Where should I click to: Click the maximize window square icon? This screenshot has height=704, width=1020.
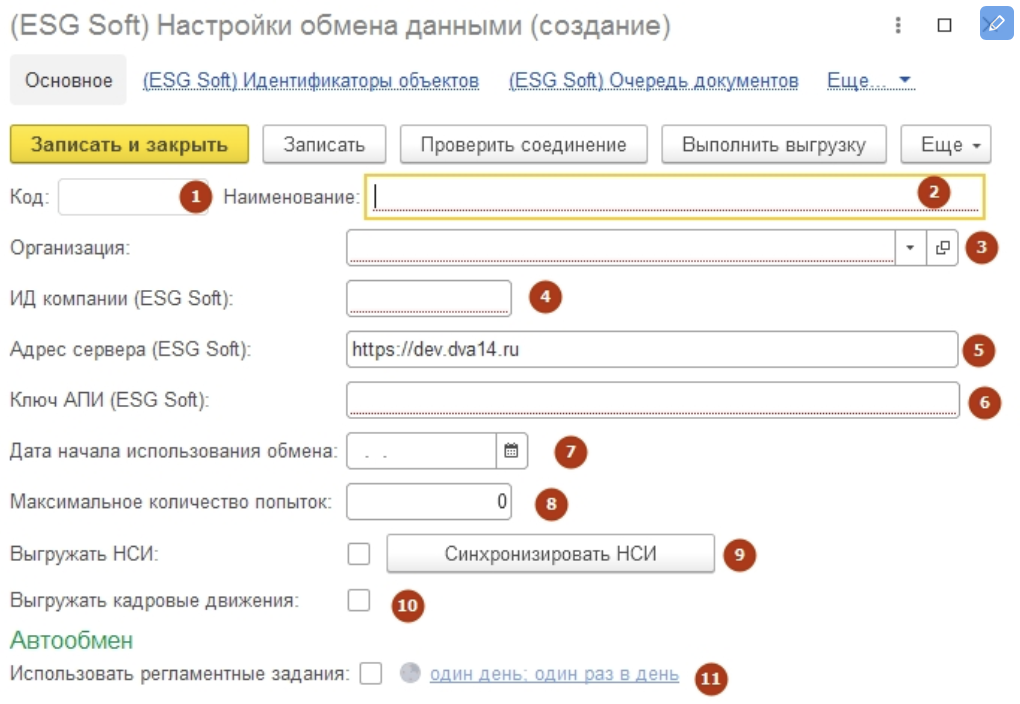click(945, 25)
